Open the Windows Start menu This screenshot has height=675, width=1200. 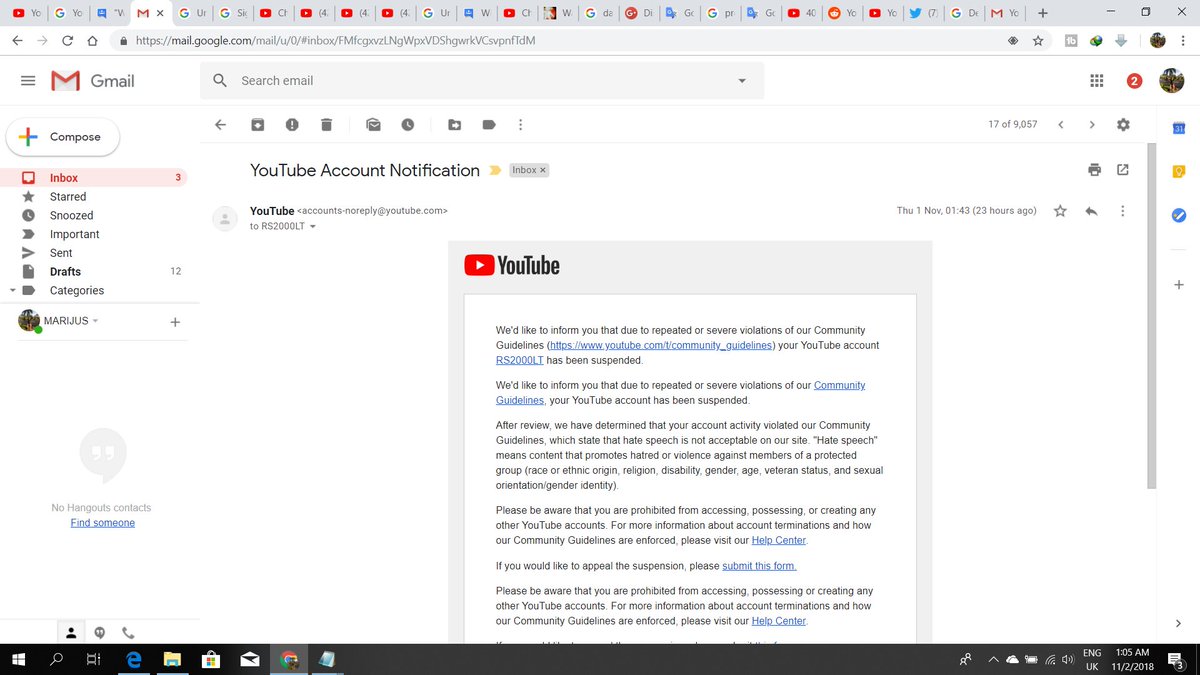18,659
